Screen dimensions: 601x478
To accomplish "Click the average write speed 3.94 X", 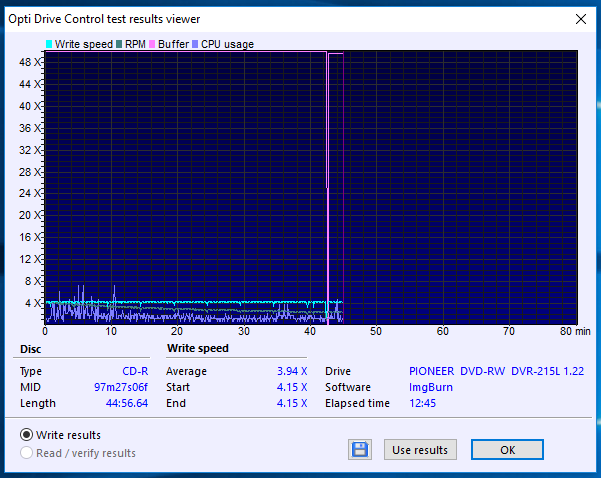I will [x=292, y=371].
